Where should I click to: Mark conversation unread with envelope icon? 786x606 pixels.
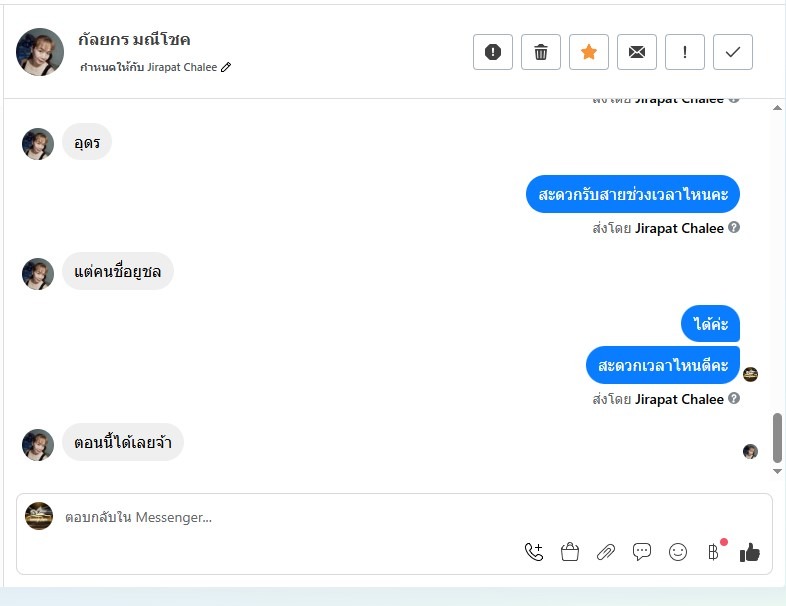click(637, 52)
